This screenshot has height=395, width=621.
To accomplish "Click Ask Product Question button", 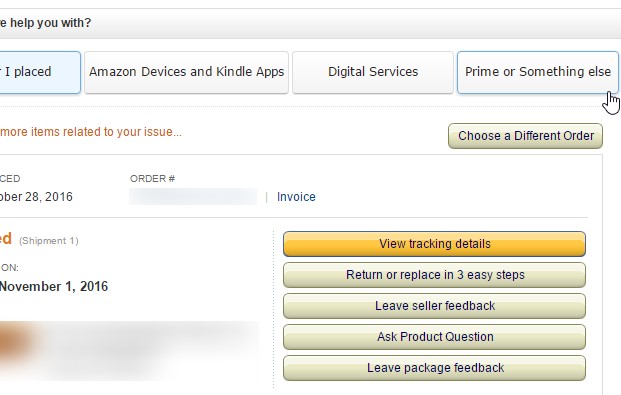I will pyautogui.click(x=434, y=337).
